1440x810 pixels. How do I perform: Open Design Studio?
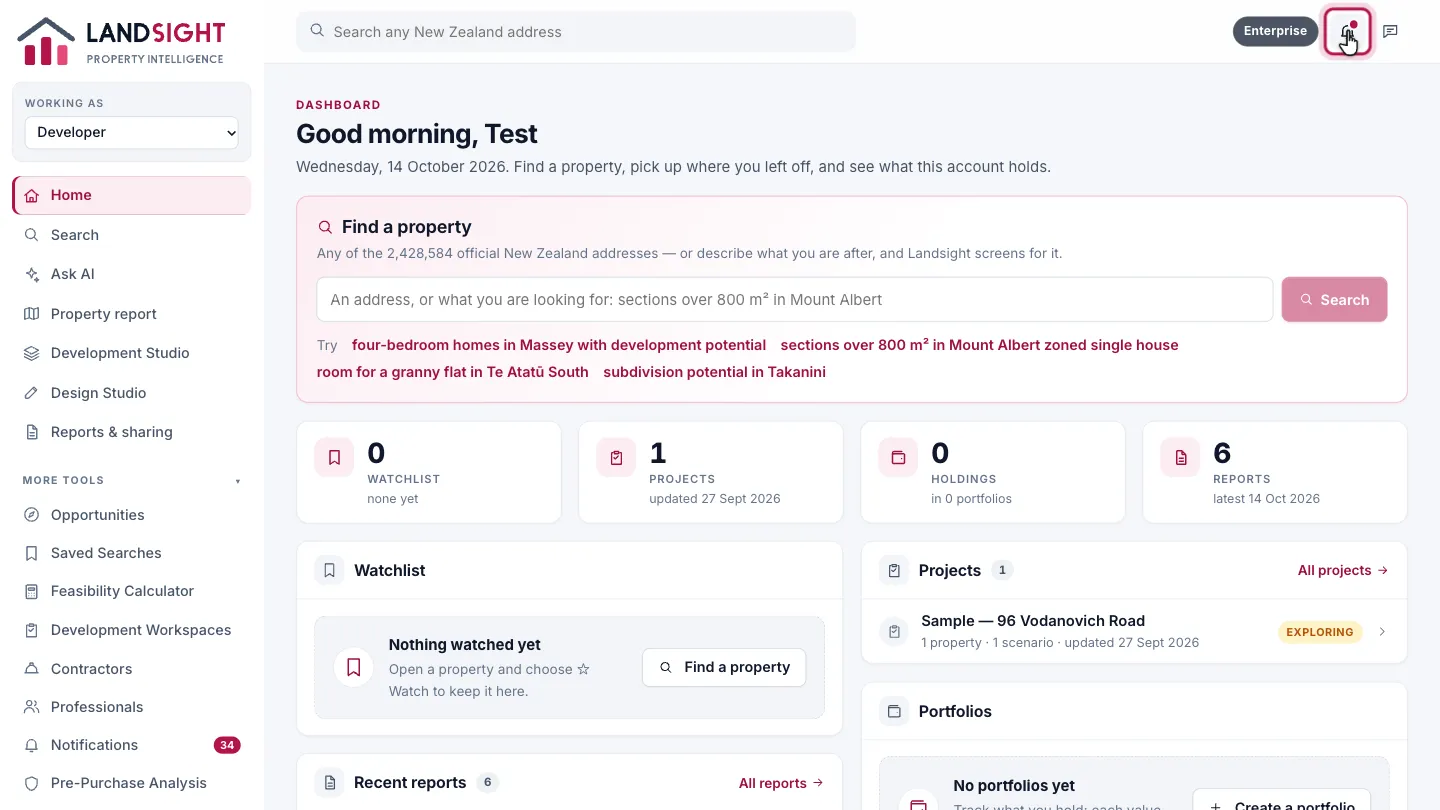[x=132, y=393]
